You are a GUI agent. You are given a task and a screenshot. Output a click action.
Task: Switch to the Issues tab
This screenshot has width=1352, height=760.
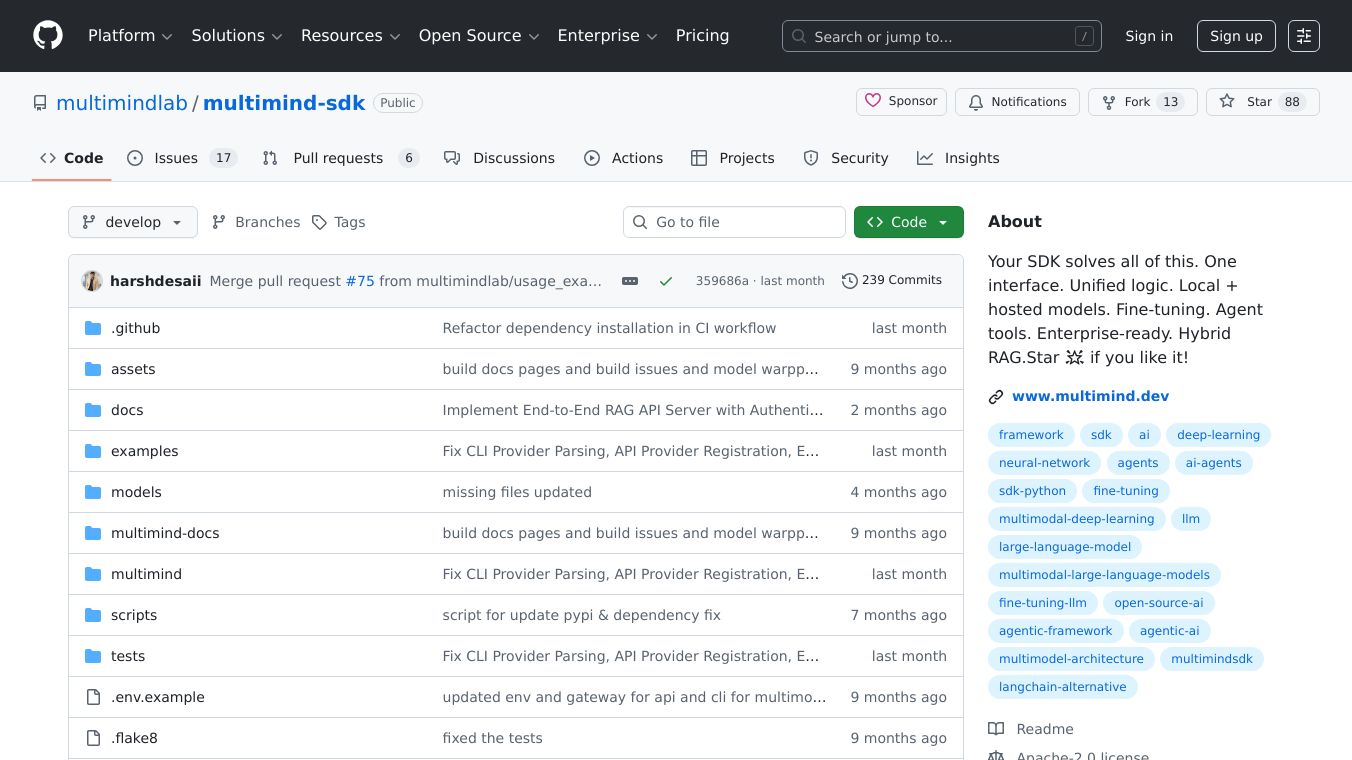point(176,158)
